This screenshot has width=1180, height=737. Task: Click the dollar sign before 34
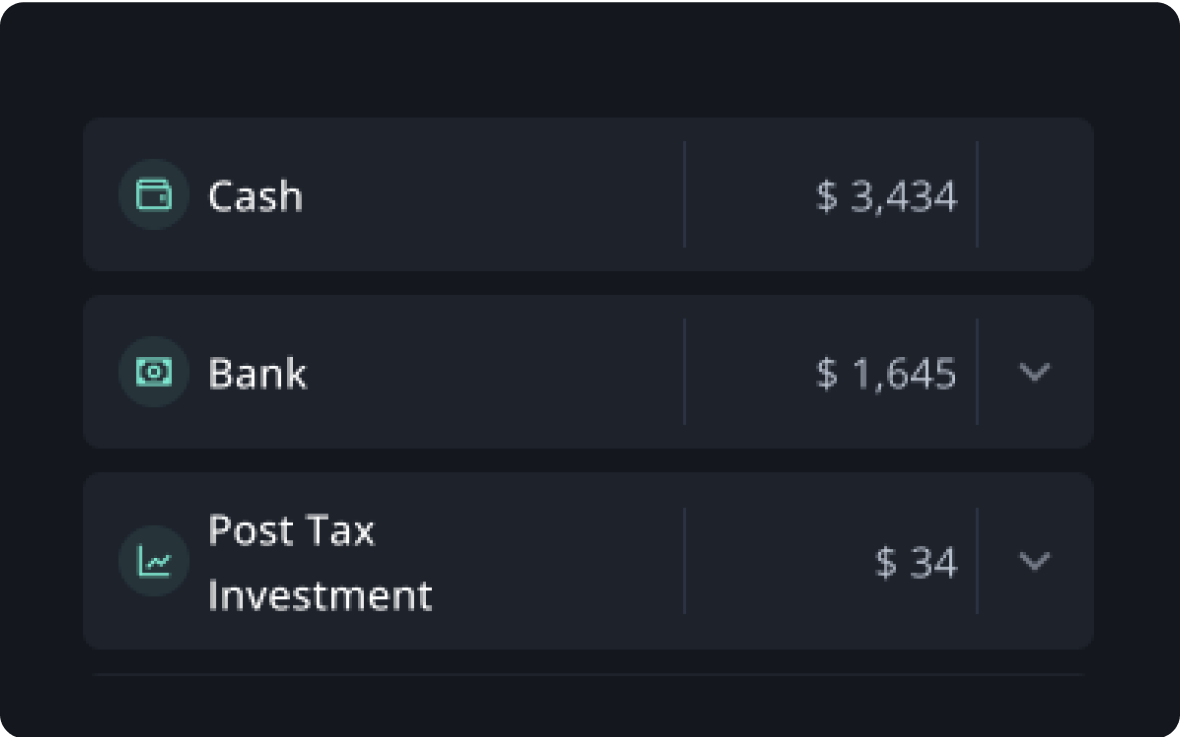pos(886,562)
